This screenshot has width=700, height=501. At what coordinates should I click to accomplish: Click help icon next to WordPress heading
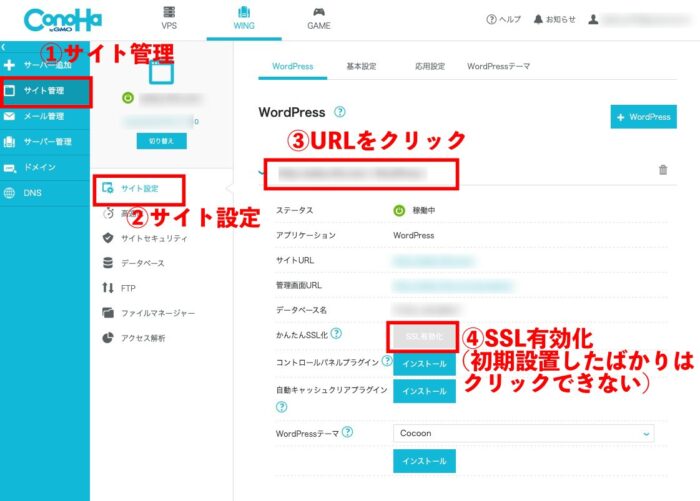pos(340,112)
